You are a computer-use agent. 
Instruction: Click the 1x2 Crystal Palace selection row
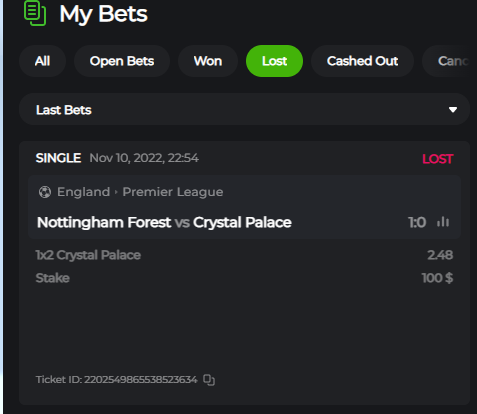tap(244, 255)
